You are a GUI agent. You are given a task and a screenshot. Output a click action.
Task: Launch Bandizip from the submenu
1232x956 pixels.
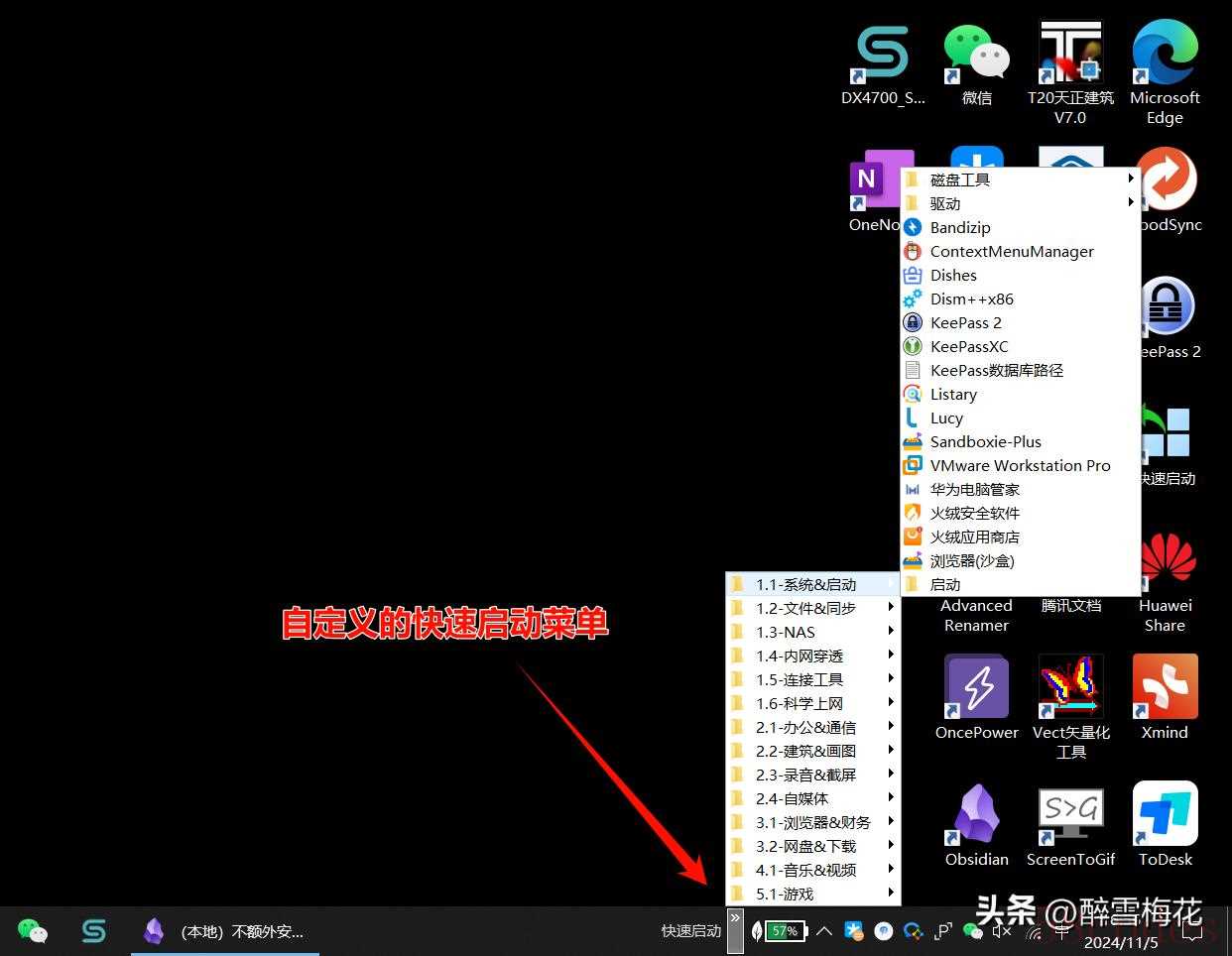click(1021, 227)
